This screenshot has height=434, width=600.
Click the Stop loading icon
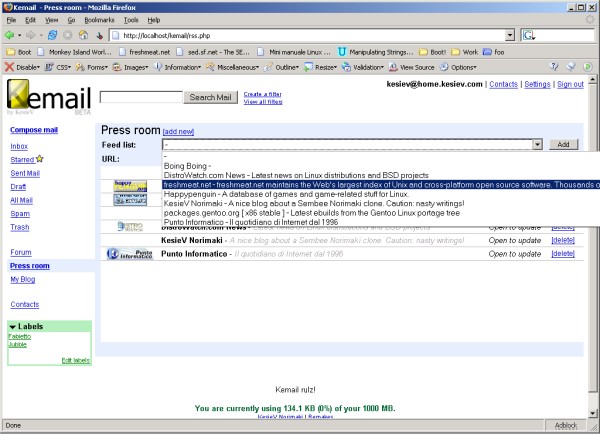pyautogui.click(x=68, y=36)
